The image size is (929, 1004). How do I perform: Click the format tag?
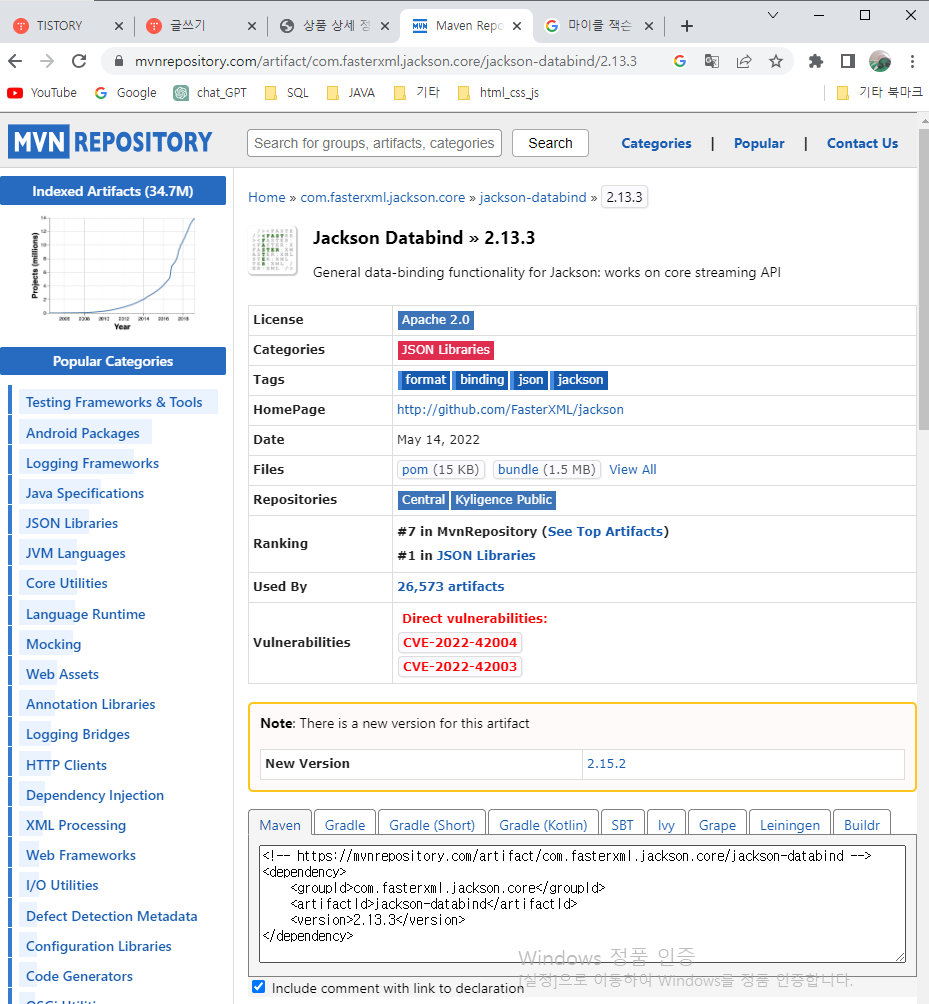click(425, 380)
